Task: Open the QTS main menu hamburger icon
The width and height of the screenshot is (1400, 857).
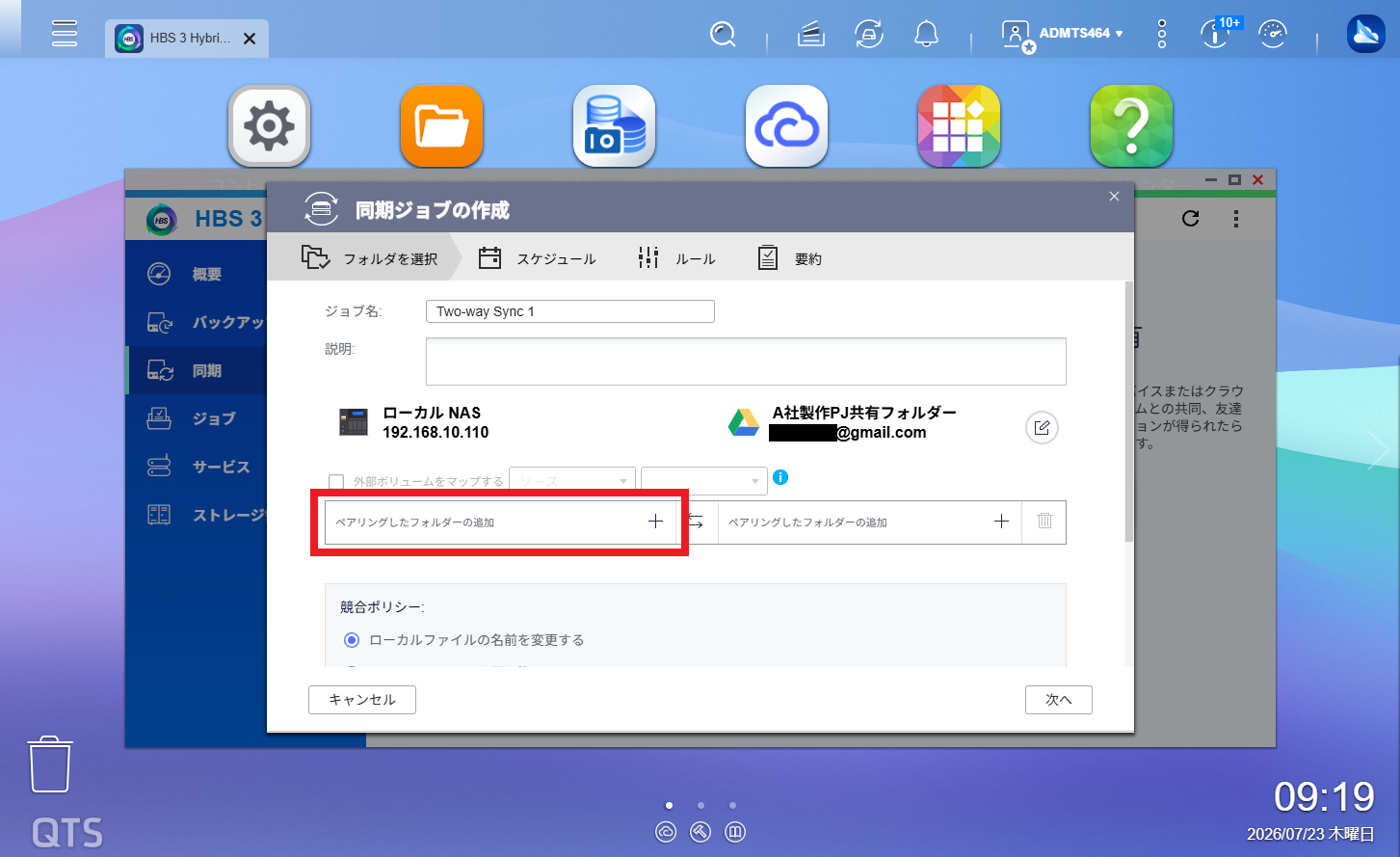Action: [65, 34]
